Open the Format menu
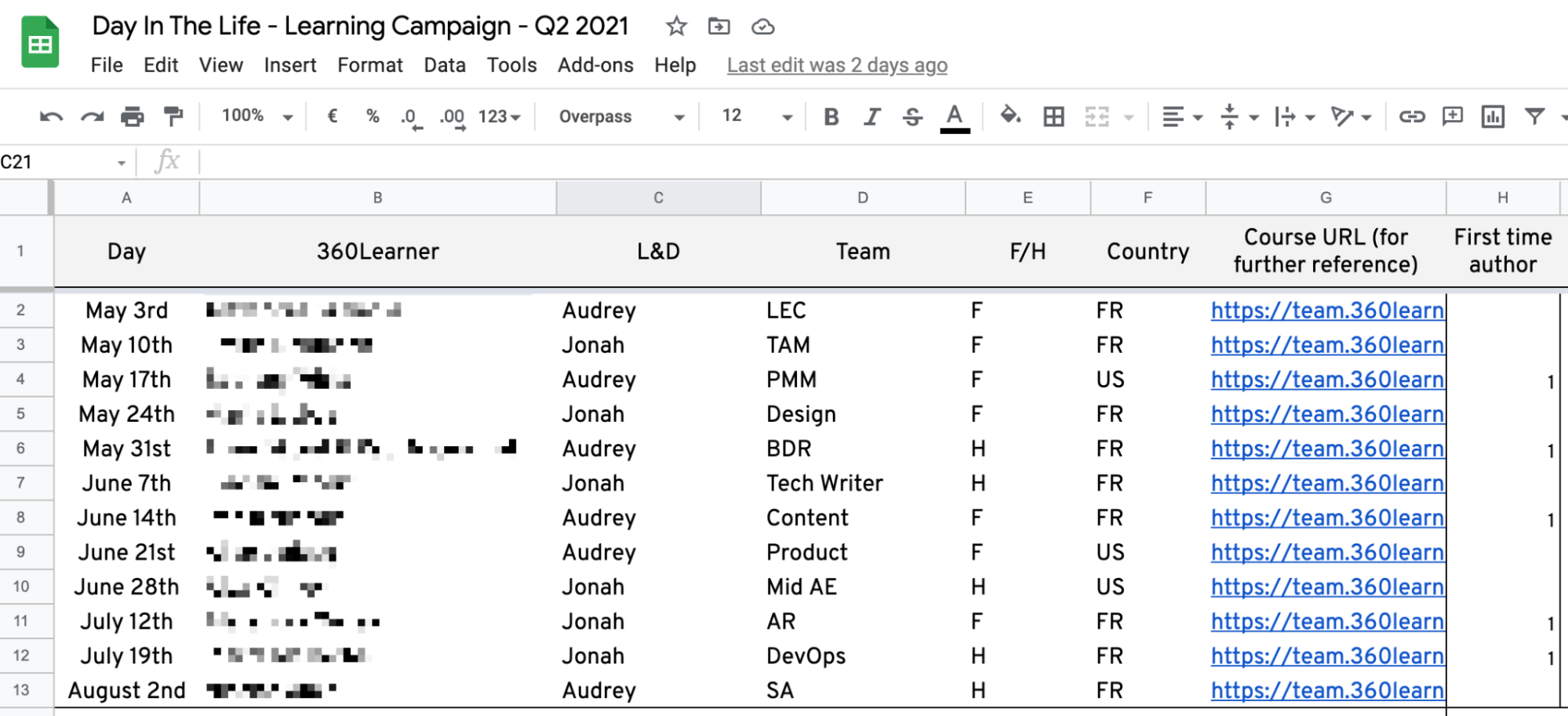Viewport: 1568px width, 716px height. pos(369,65)
